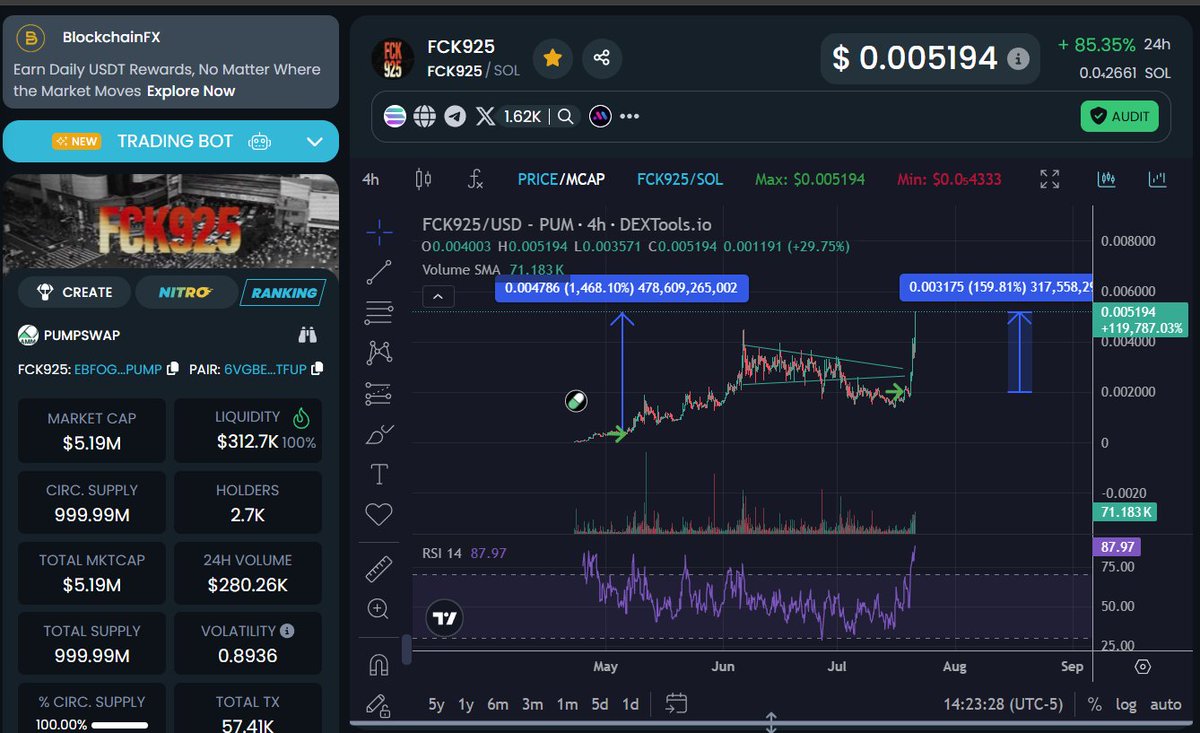Open chart time axis settings gear
The width and height of the screenshot is (1200, 733).
coord(1143,666)
